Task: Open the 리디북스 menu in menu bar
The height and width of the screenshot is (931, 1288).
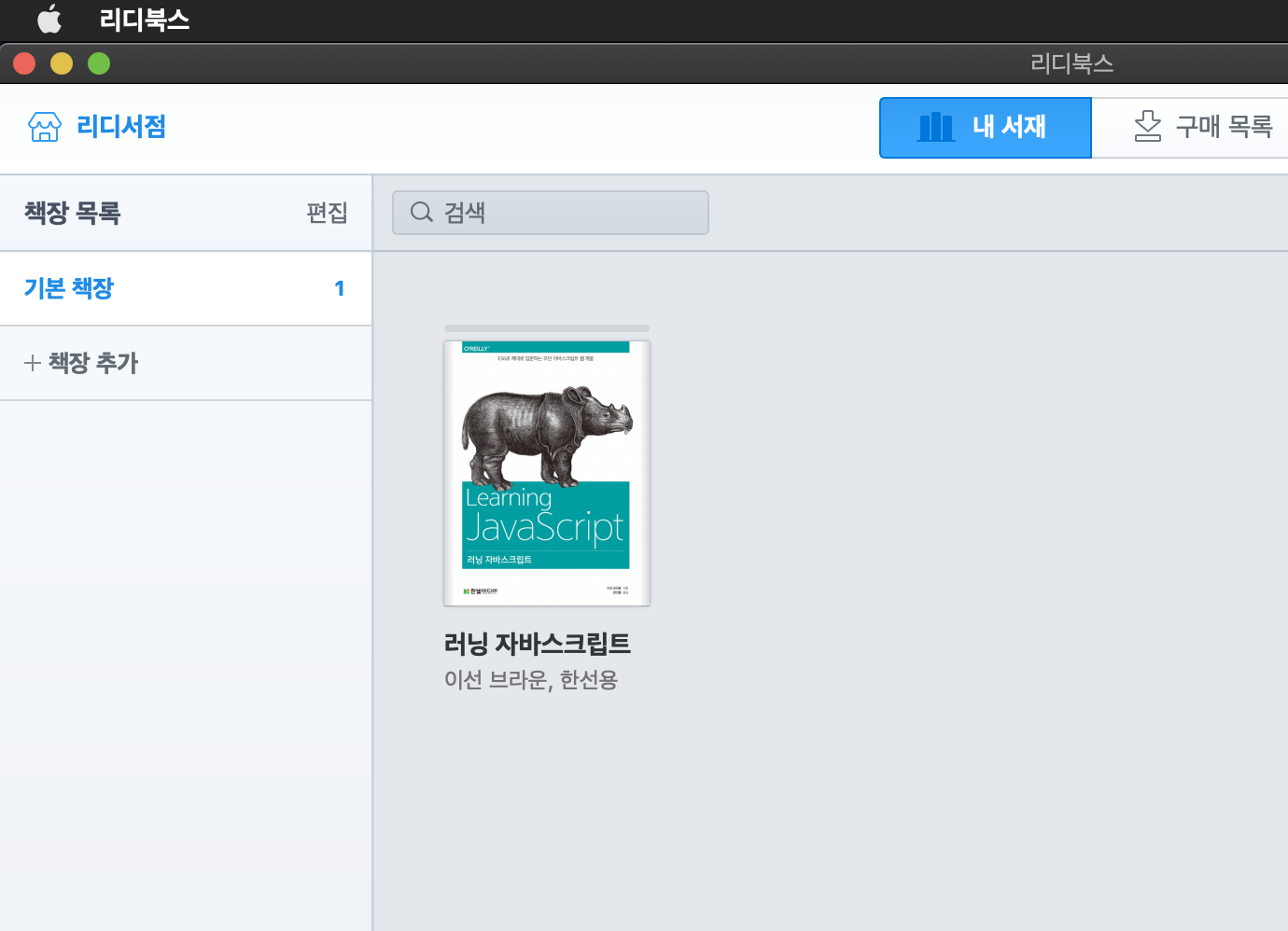Action: [x=144, y=20]
